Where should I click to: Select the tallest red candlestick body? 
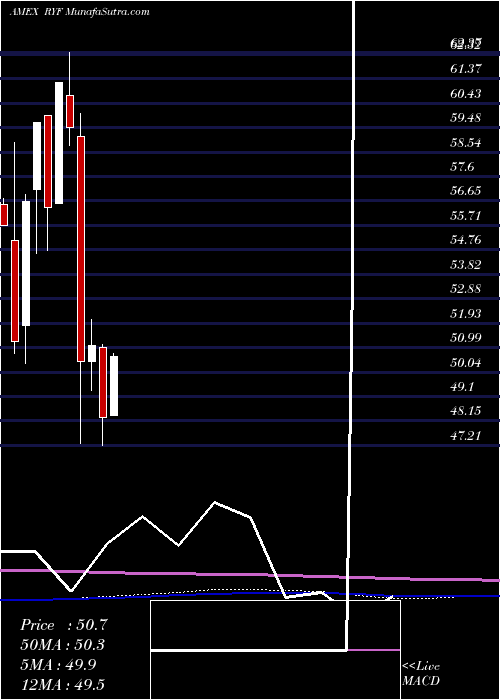pos(81,249)
